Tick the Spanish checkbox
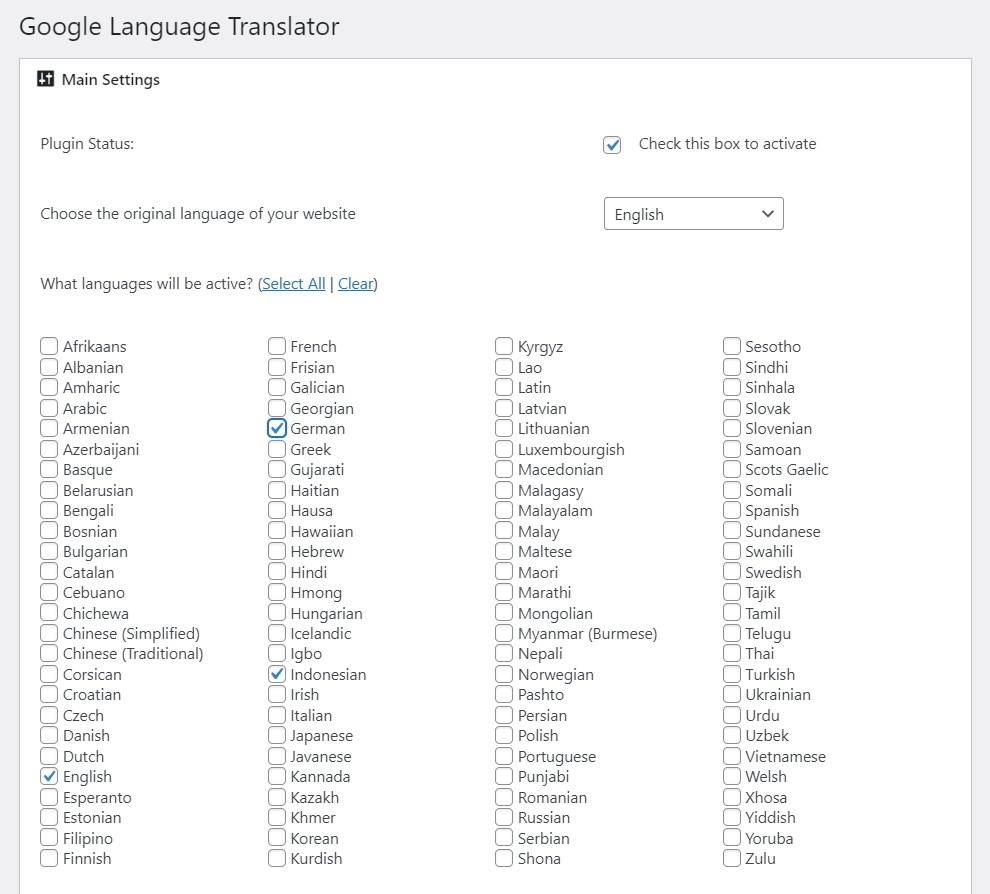 click(x=731, y=510)
